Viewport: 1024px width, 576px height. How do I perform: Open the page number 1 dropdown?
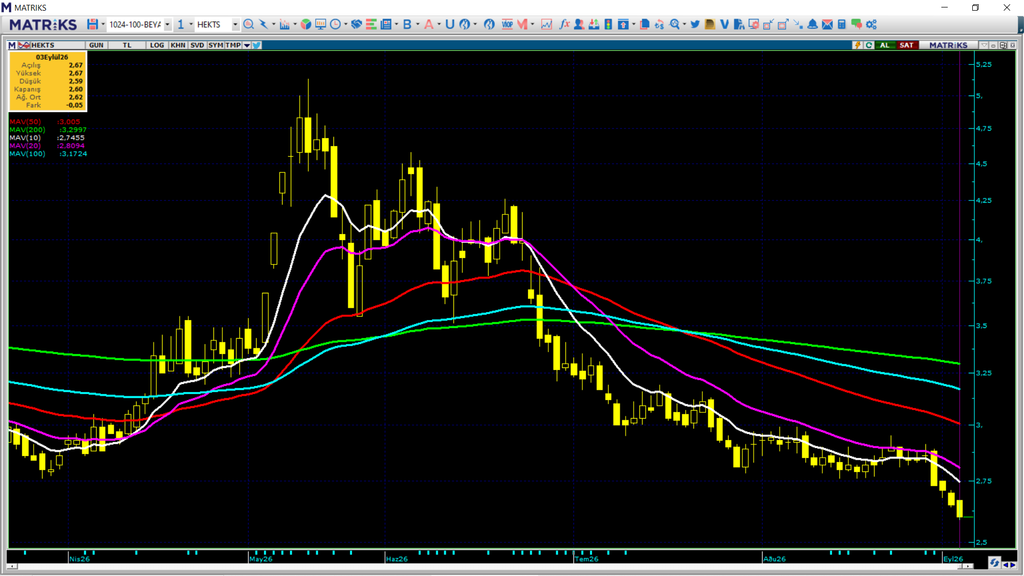point(191,25)
